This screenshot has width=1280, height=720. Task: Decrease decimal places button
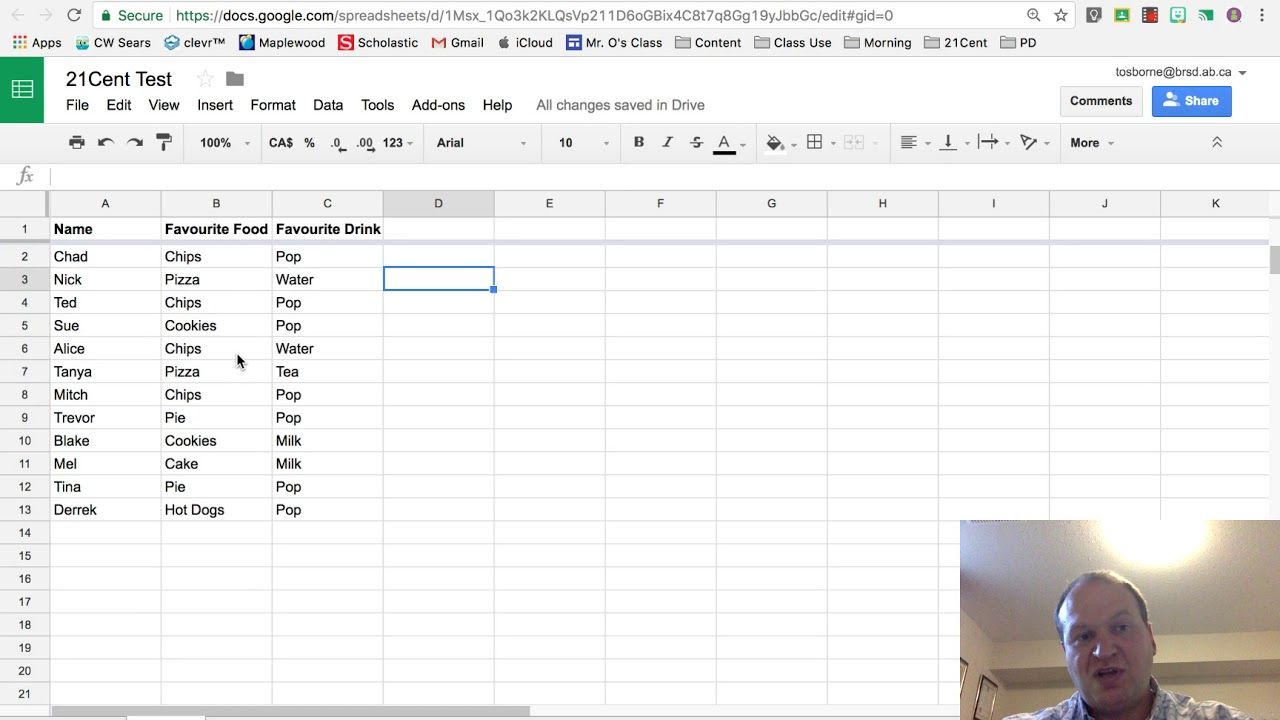[338, 143]
